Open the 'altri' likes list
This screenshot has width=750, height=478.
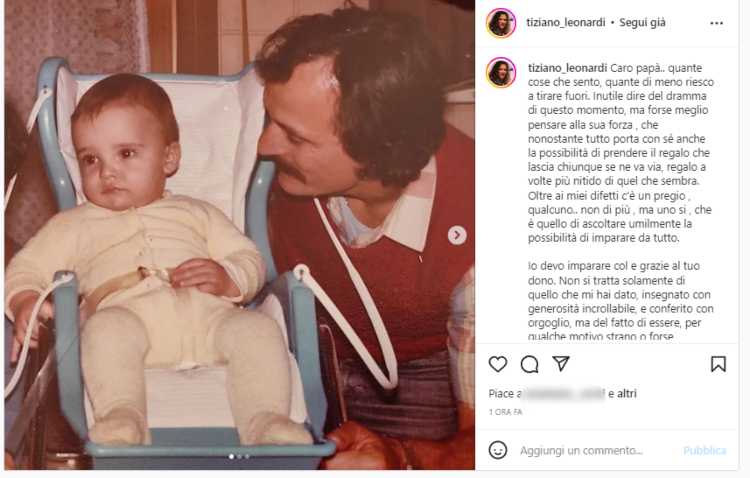pos(627,394)
